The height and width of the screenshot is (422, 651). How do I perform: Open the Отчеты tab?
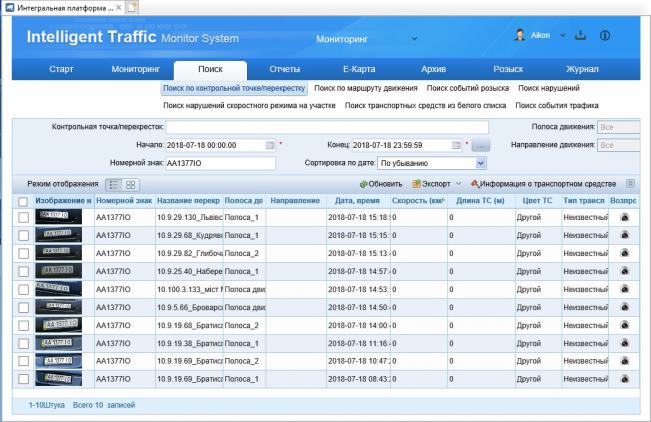pos(285,69)
